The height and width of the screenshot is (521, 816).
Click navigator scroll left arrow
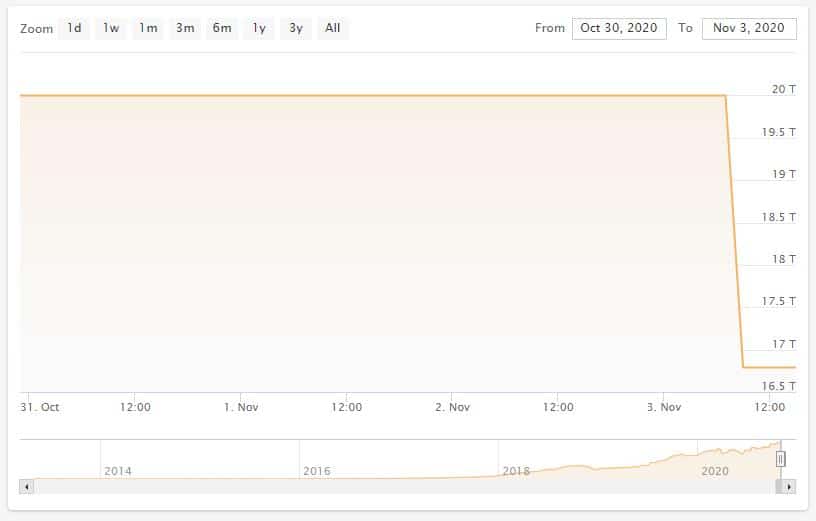coord(27,487)
